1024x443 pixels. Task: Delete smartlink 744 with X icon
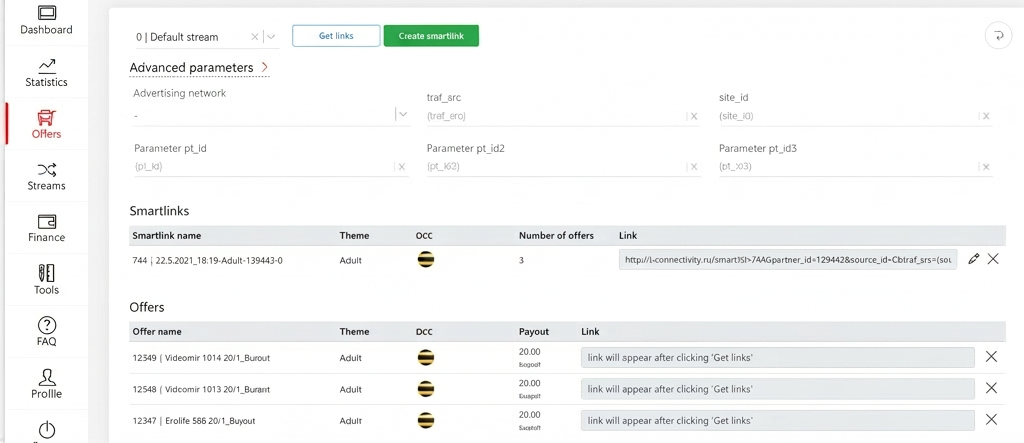(x=993, y=259)
